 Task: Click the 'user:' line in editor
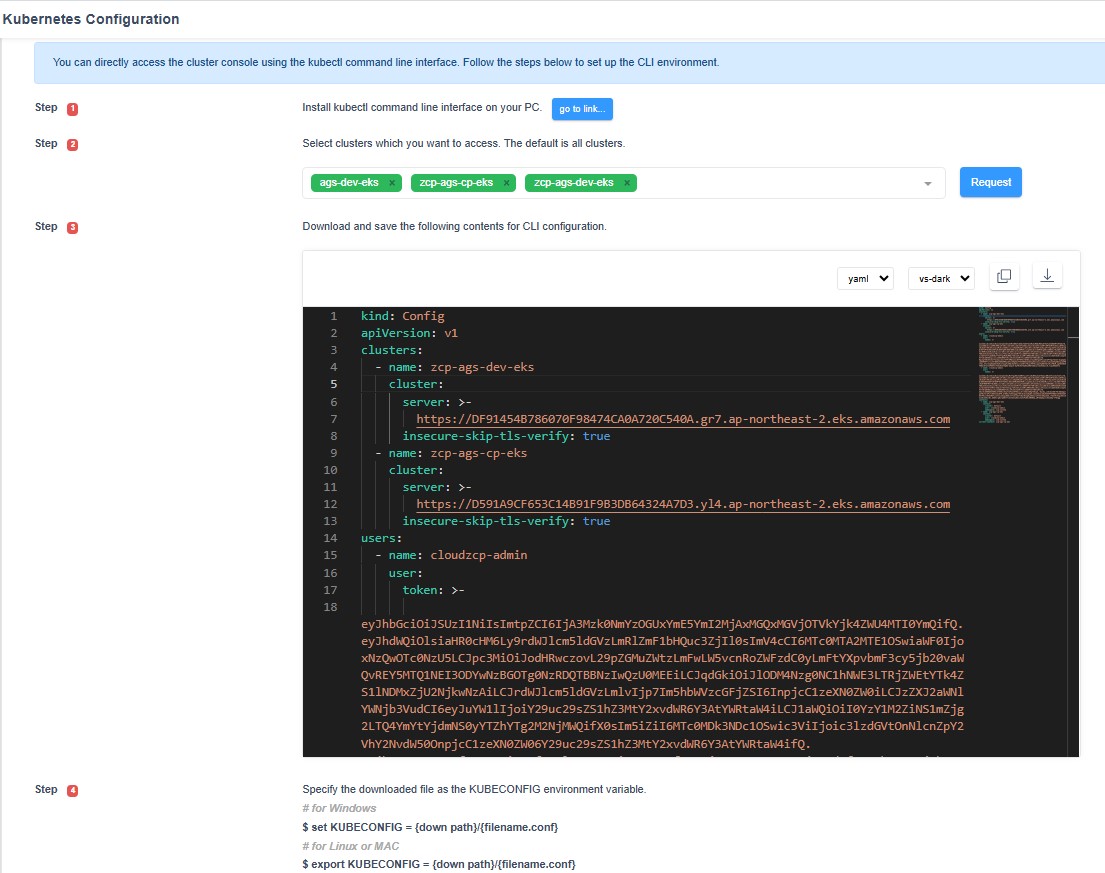406,574
